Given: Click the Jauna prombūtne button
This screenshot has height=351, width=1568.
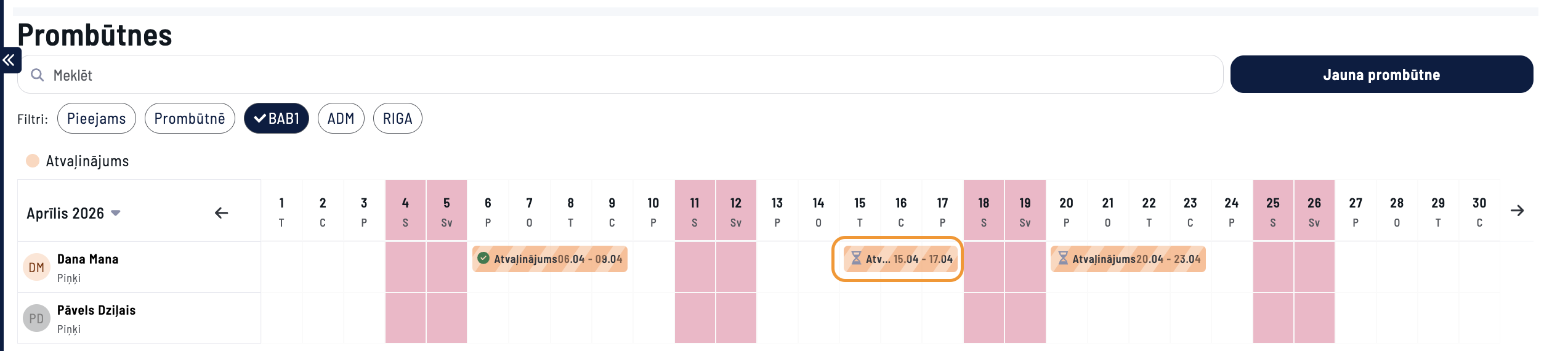Looking at the screenshot, I should pos(1381,75).
